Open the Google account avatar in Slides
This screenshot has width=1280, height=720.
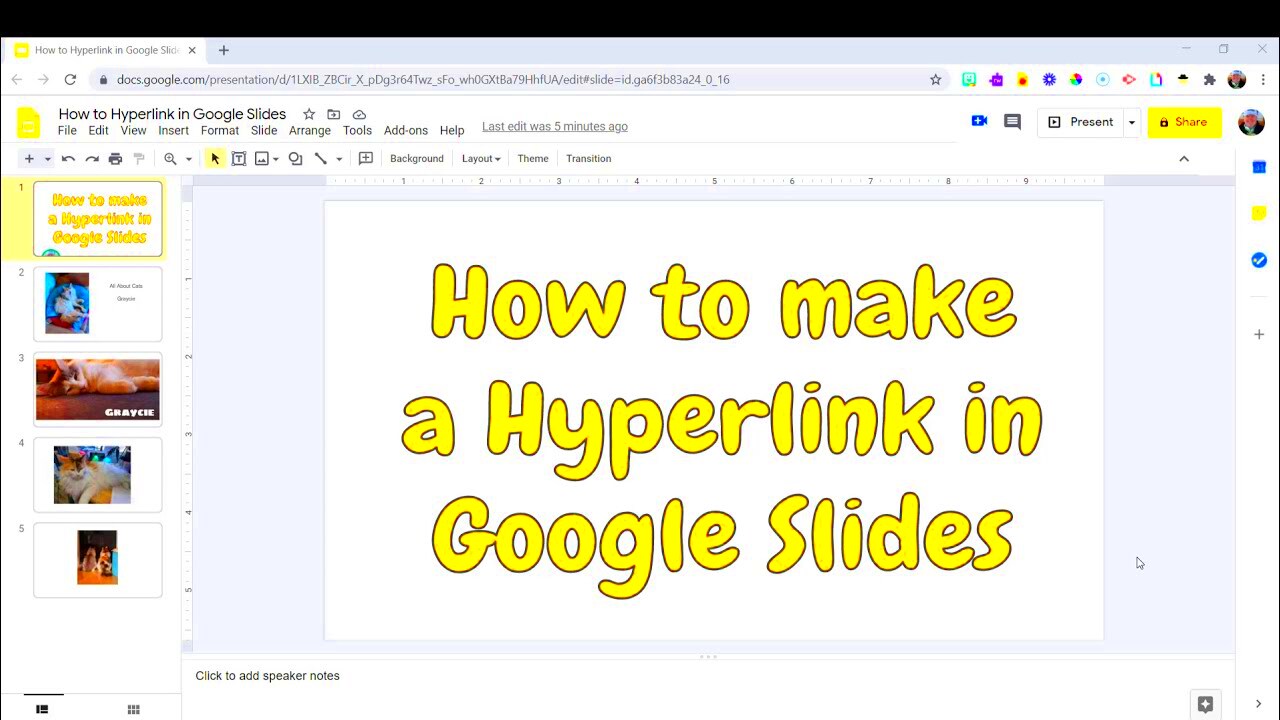click(x=1251, y=122)
